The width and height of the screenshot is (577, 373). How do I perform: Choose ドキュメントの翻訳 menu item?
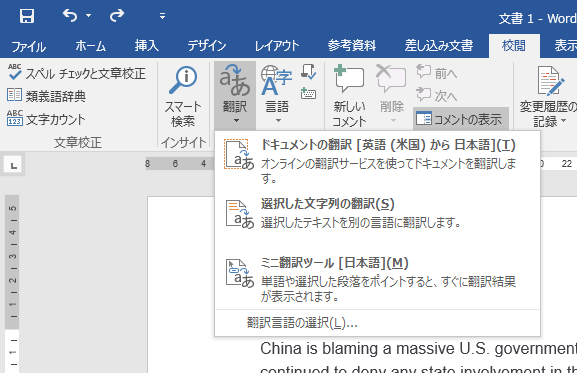pos(378,161)
